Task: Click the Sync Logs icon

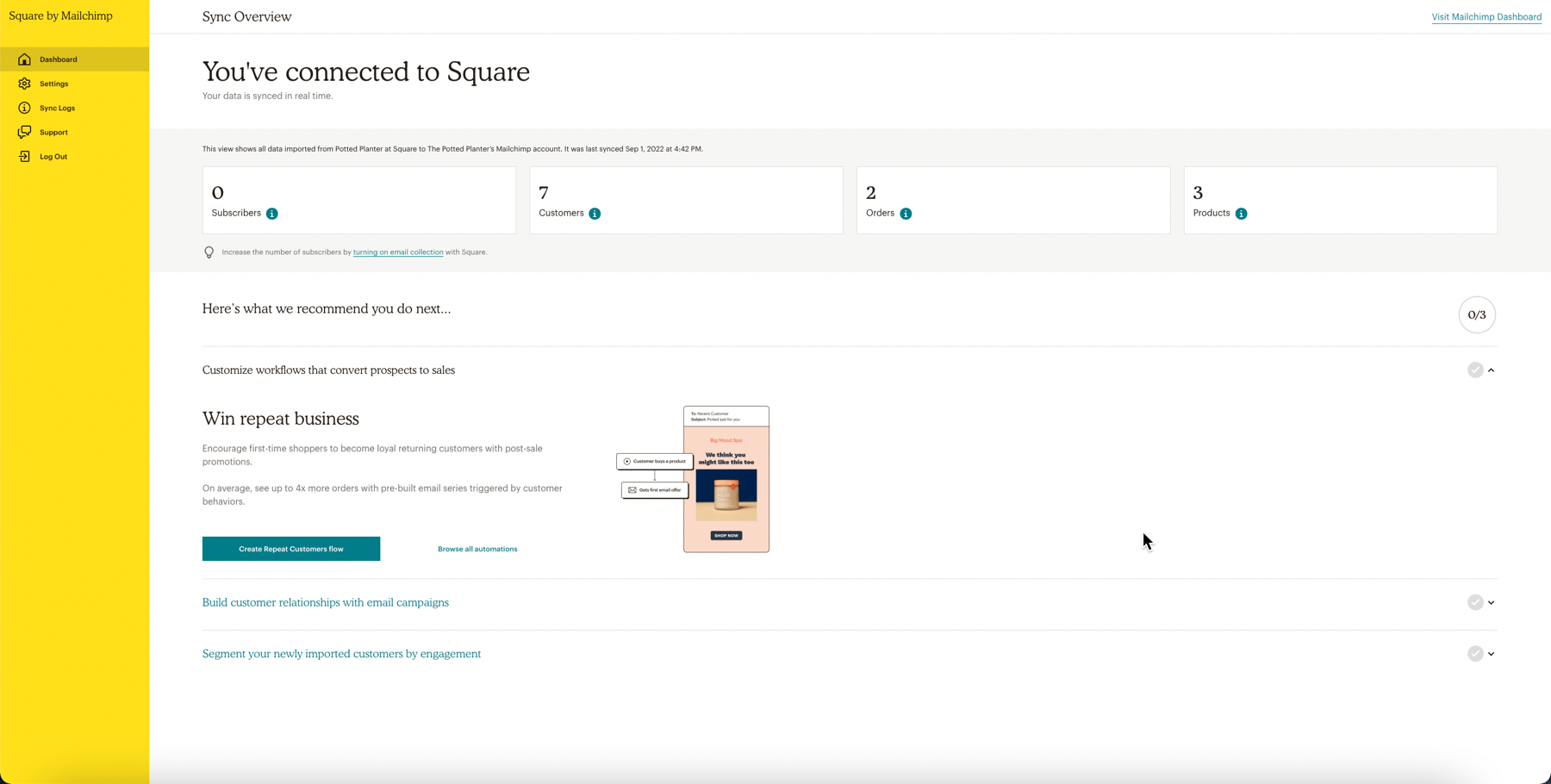Action: (x=24, y=108)
